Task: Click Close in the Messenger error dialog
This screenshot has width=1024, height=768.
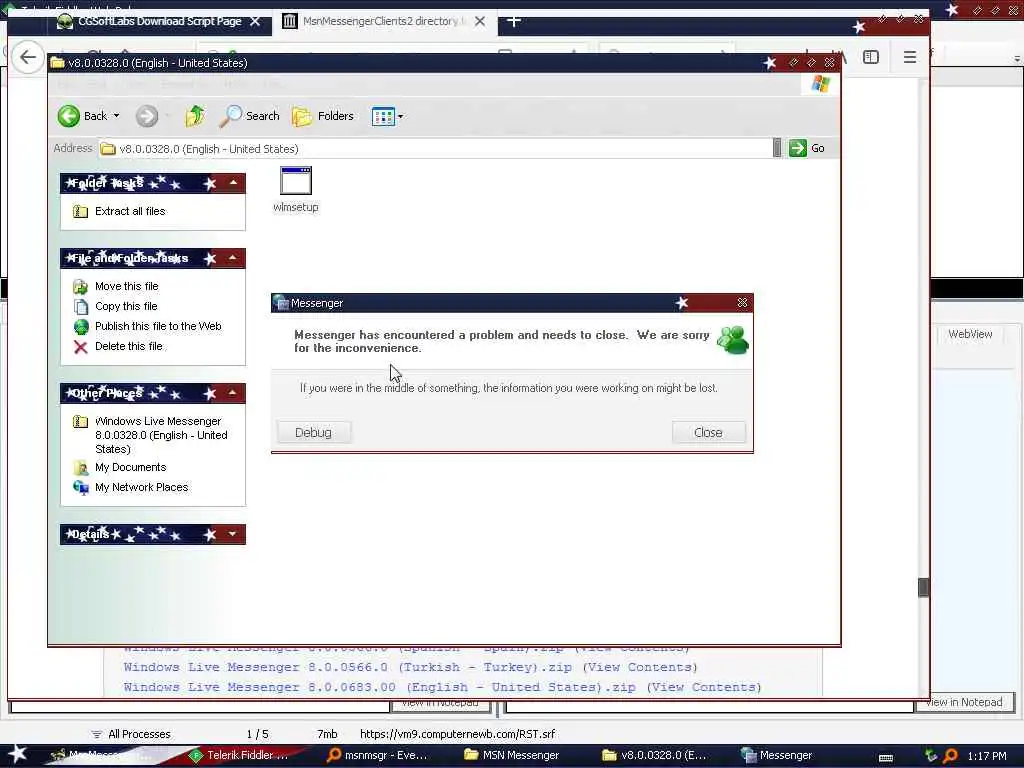Action: coord(709,432)
